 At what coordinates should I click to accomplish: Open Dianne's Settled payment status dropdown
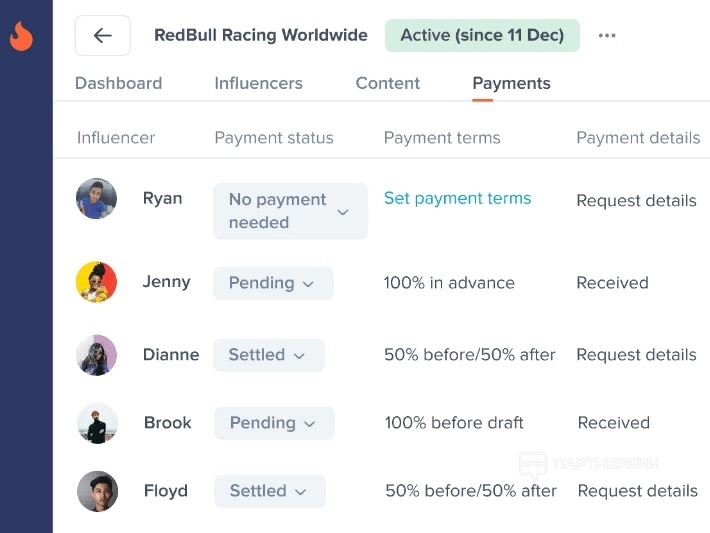click(268, 355)
